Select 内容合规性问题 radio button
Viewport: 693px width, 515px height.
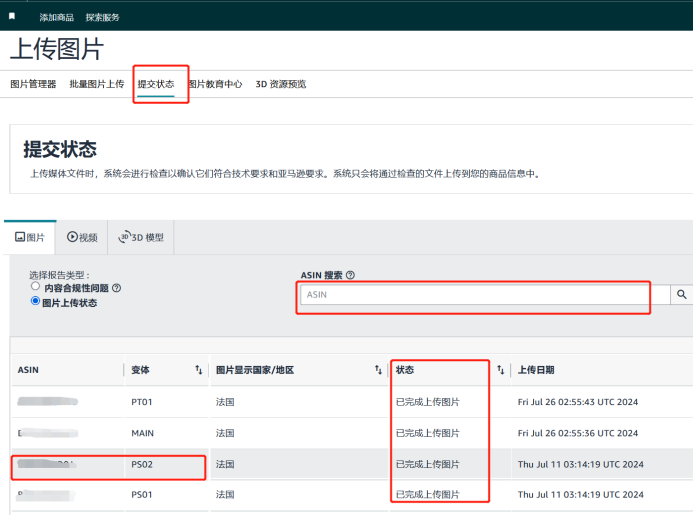click(x=35, y=286)
